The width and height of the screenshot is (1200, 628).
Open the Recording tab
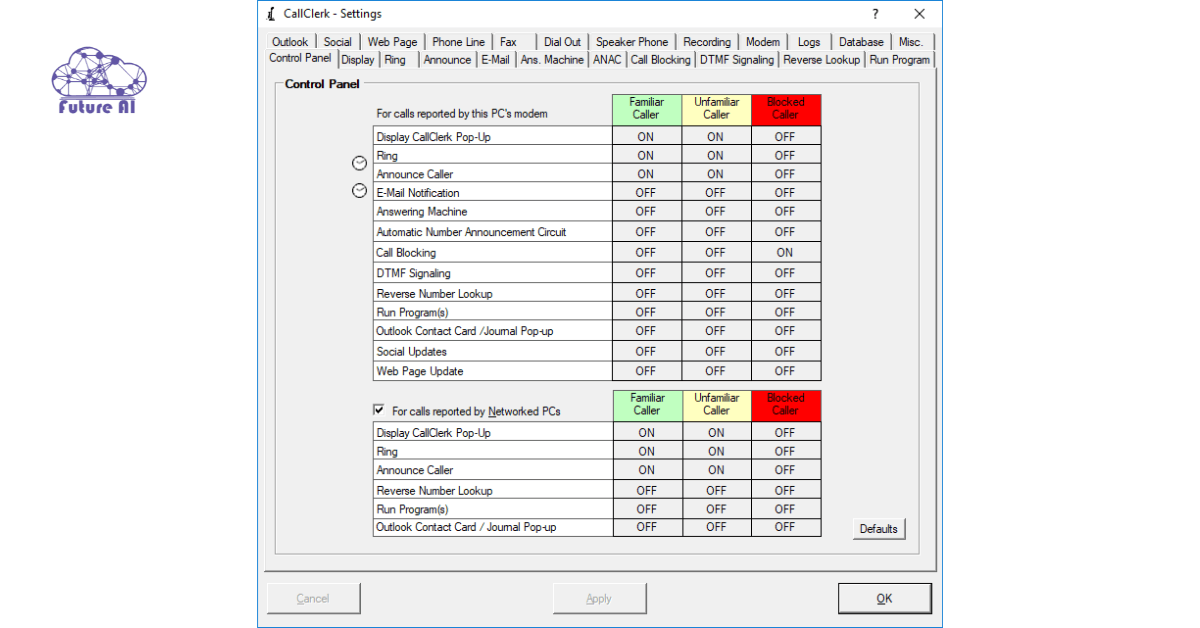point(707,42)
